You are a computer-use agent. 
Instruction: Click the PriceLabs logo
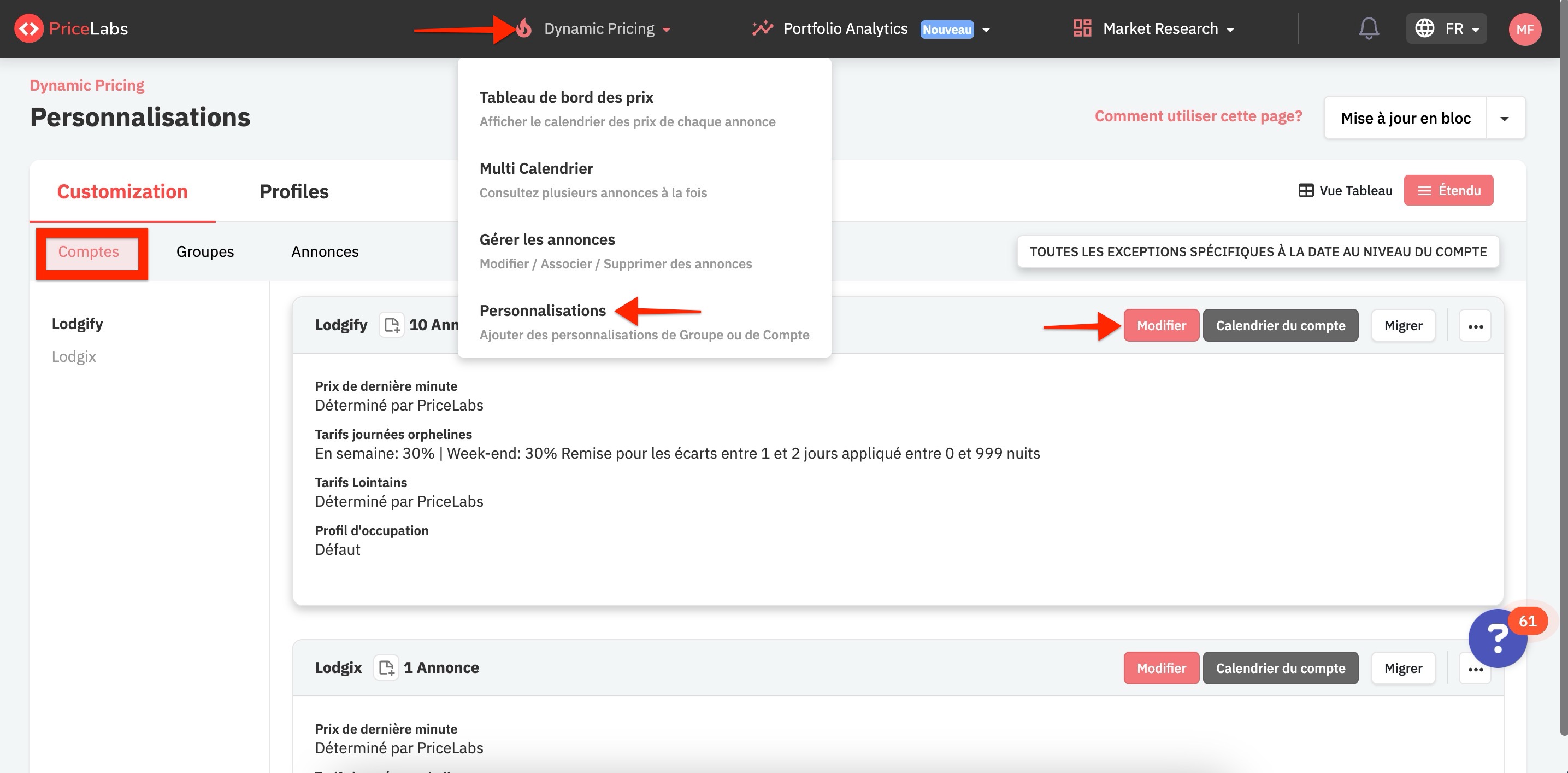tap(71, 28)
